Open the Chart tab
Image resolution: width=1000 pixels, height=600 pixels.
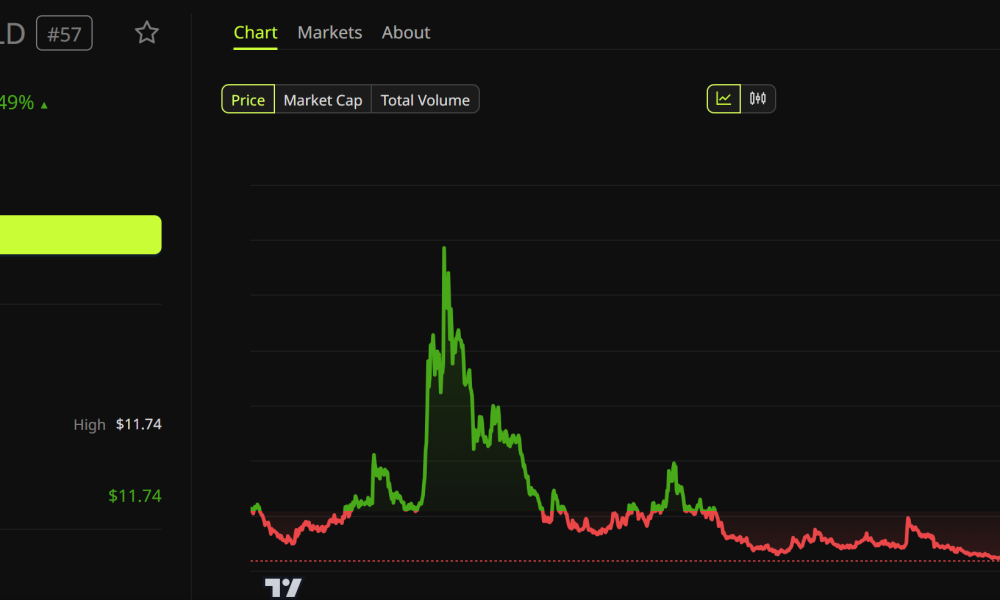255,33
